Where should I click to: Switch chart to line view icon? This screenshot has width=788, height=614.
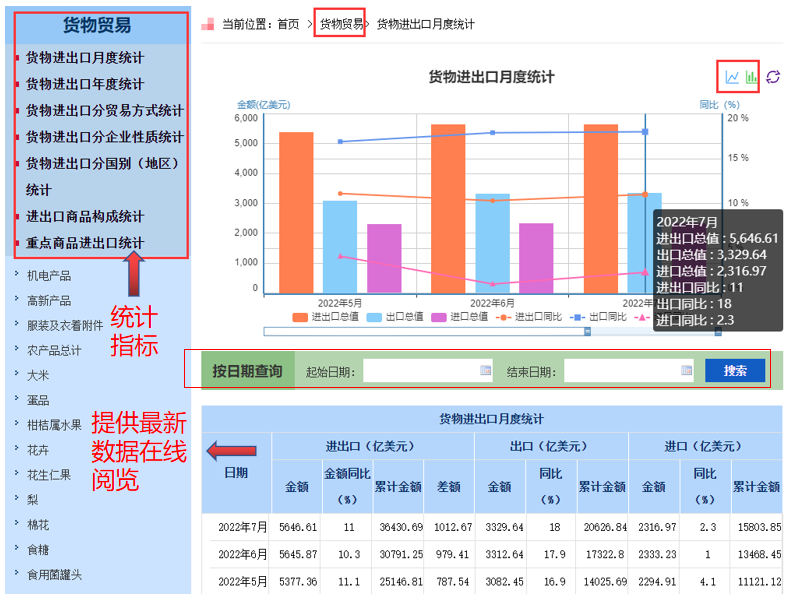click(732, 77)
